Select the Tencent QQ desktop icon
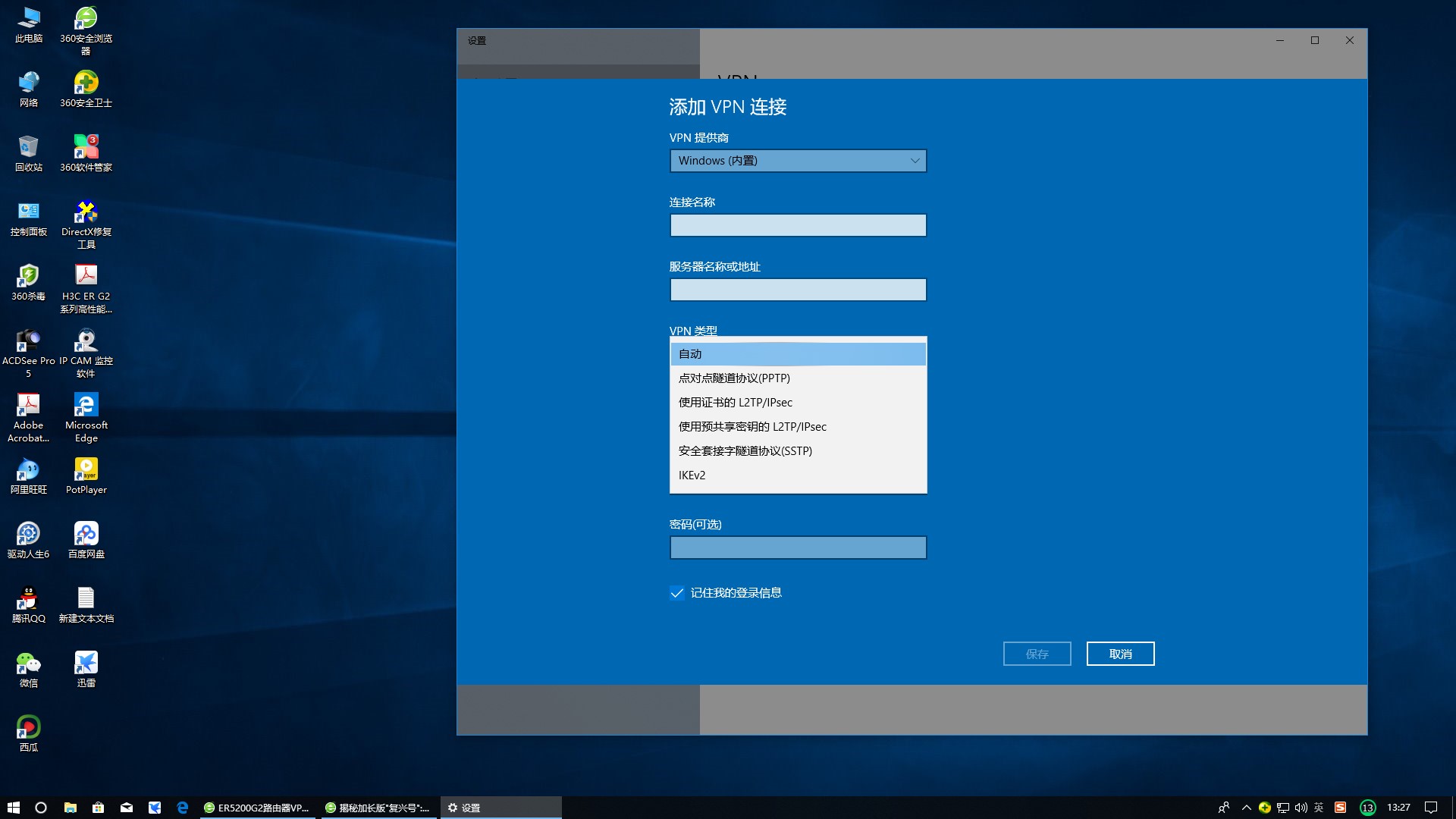Screen dimensions: 1456x819 point(28,599)
